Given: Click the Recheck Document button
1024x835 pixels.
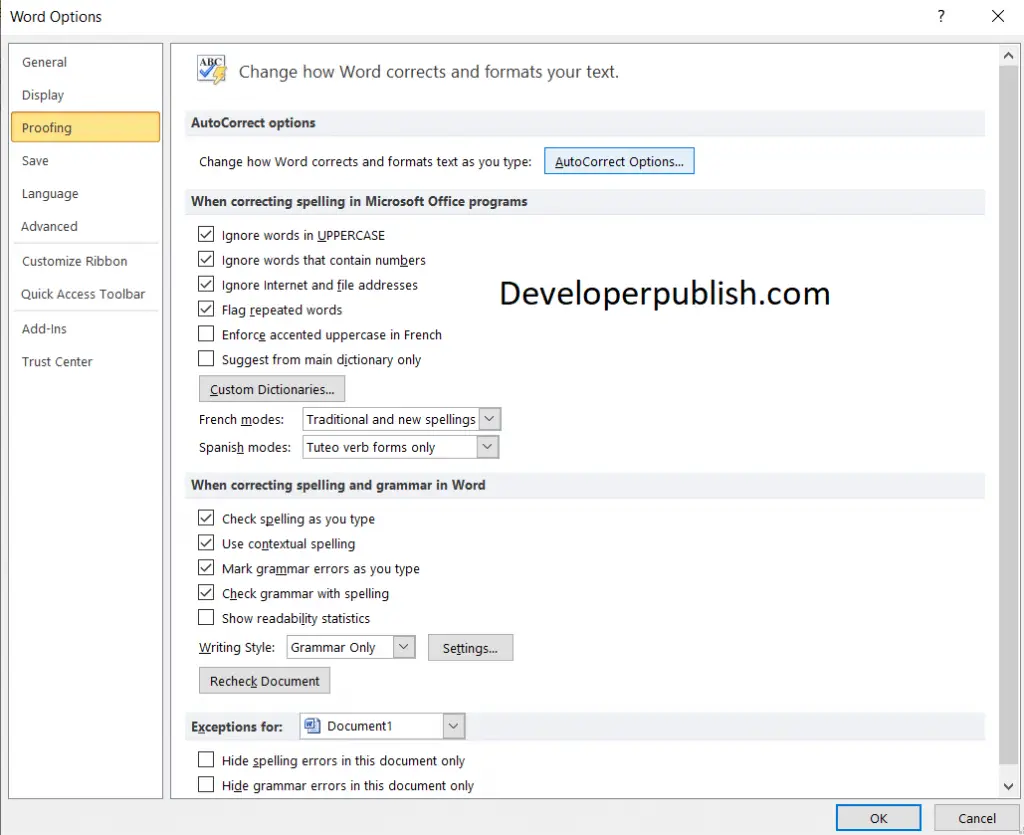Looking at the screenshot, I should pos(264,680).
